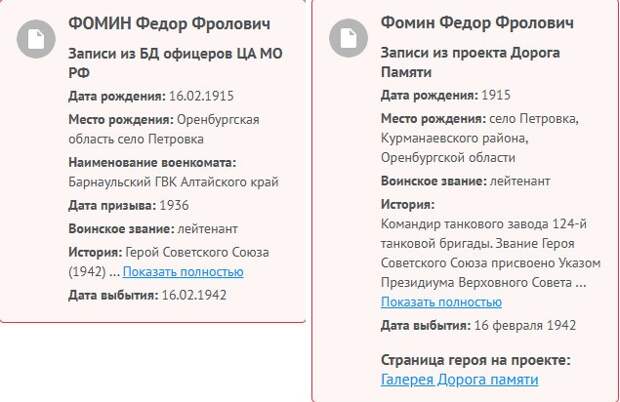Select the Барнаульский ГВК Алтайского край military office
The image size is (620, 402).
[173, 182]
